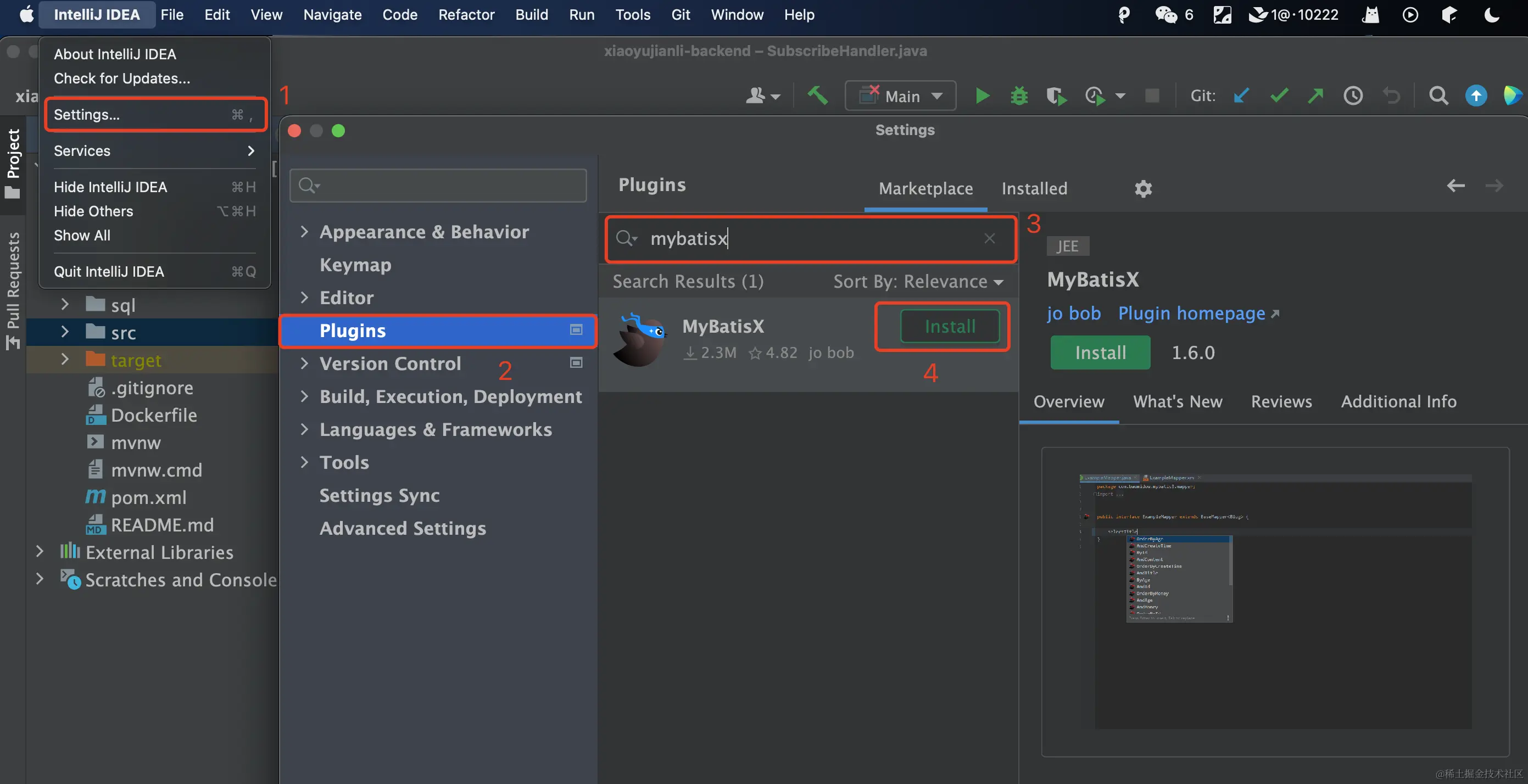Open Search Everywhere magnifier icon

pyautogui.click(x=1438, y=96)
